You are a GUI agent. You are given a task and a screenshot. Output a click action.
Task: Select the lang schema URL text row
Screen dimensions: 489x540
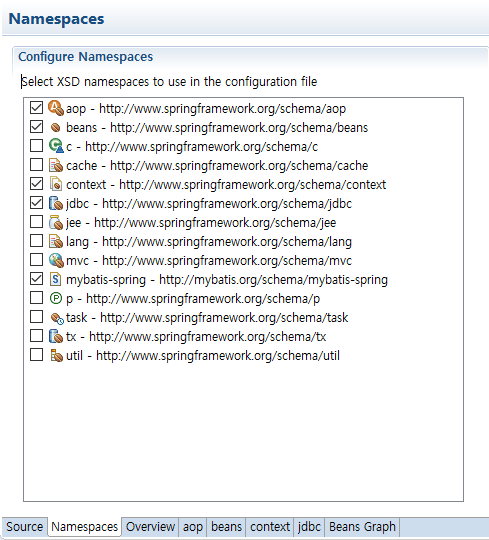tap(209, 241)
